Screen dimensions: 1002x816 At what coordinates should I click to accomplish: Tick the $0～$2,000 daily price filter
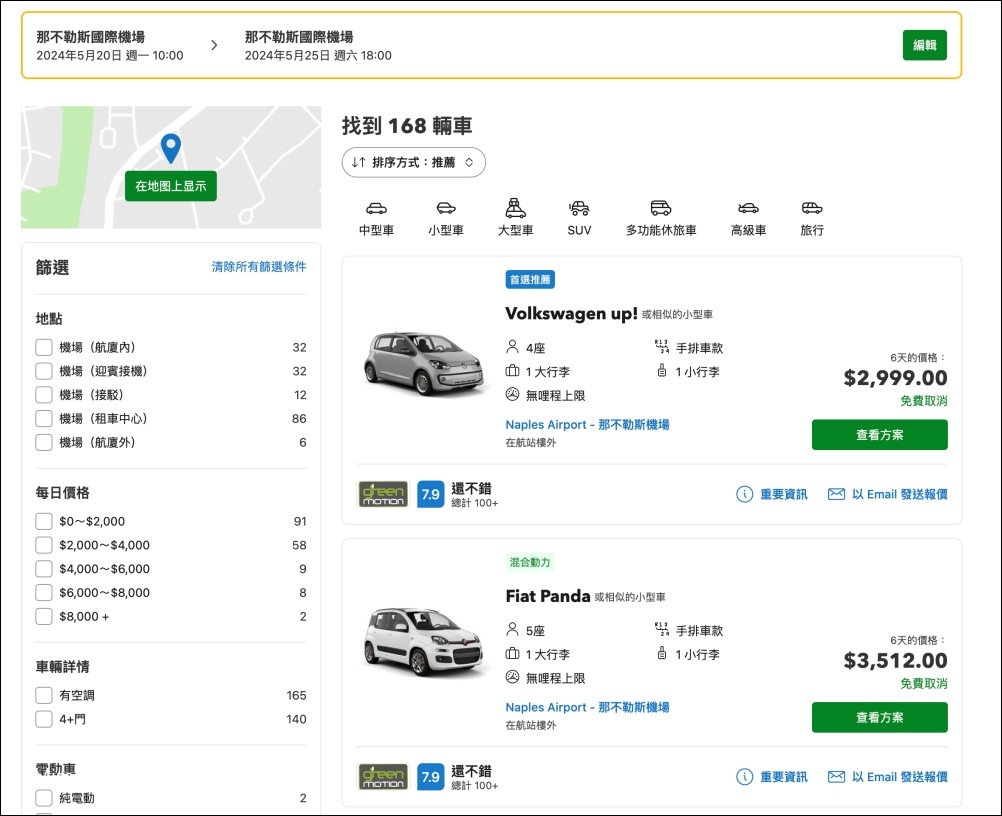pyautogui.click(x=43, y=521)
